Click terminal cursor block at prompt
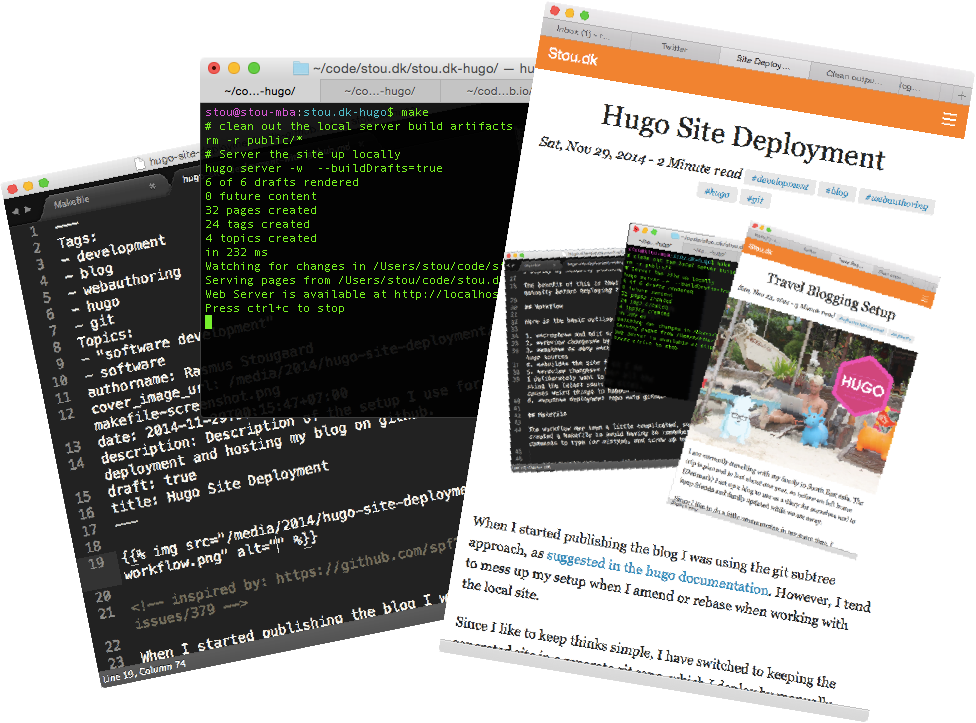 point(209,322)
